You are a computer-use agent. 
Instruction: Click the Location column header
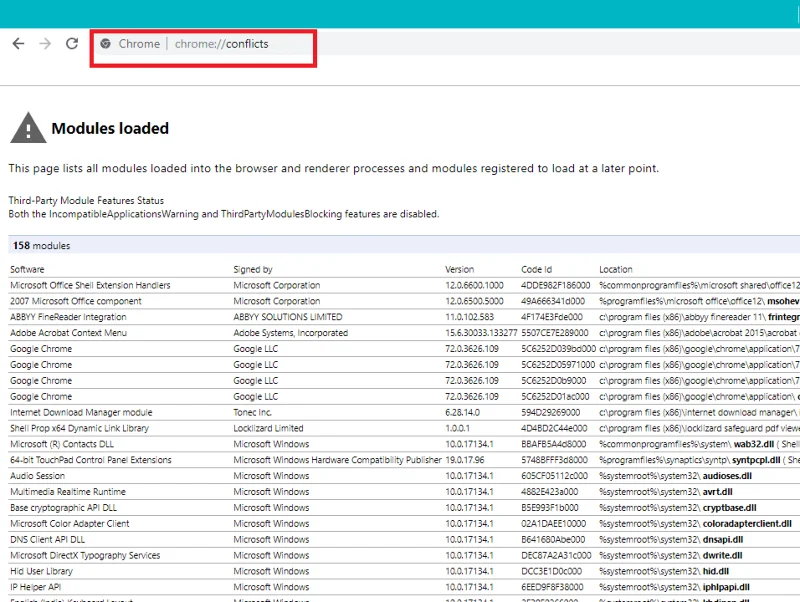(616, 269)
